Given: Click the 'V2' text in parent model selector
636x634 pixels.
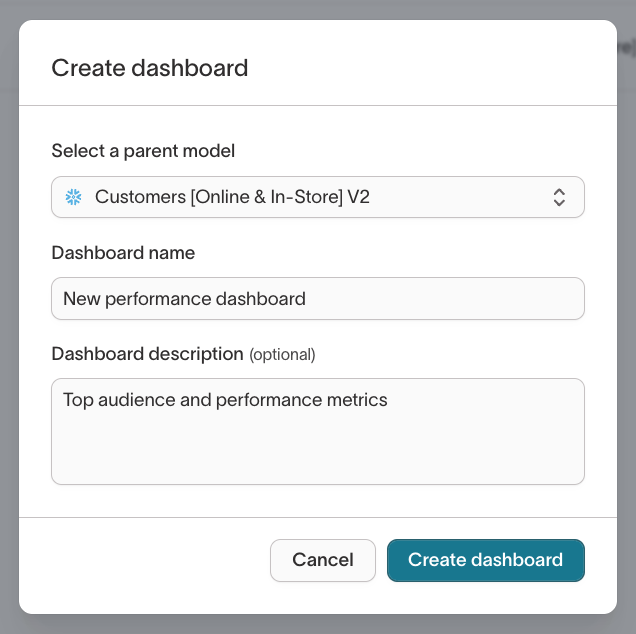Looking at the screenshot, I should [358, 197].
